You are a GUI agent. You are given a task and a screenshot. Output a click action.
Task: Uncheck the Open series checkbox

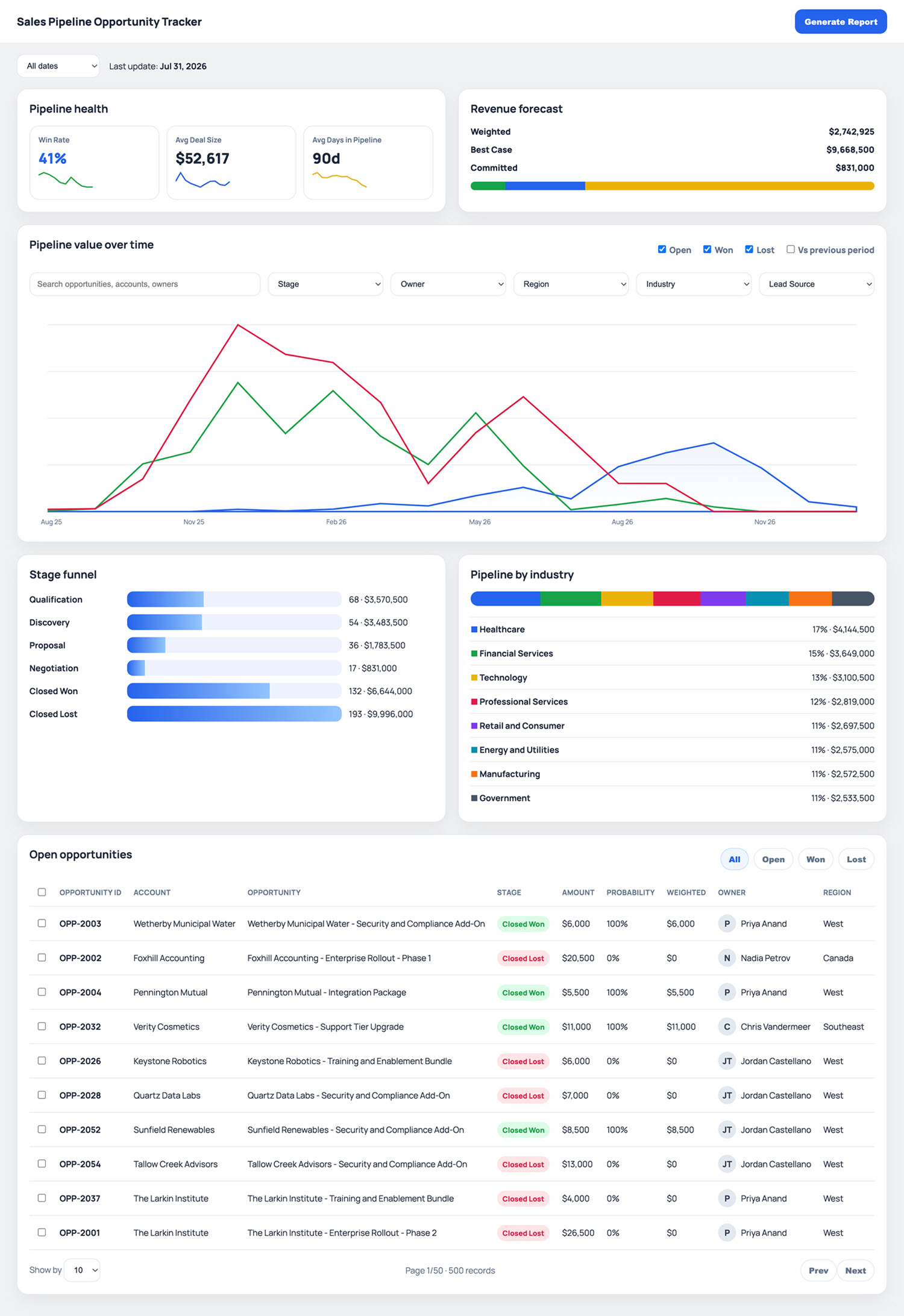coord(662,249)
